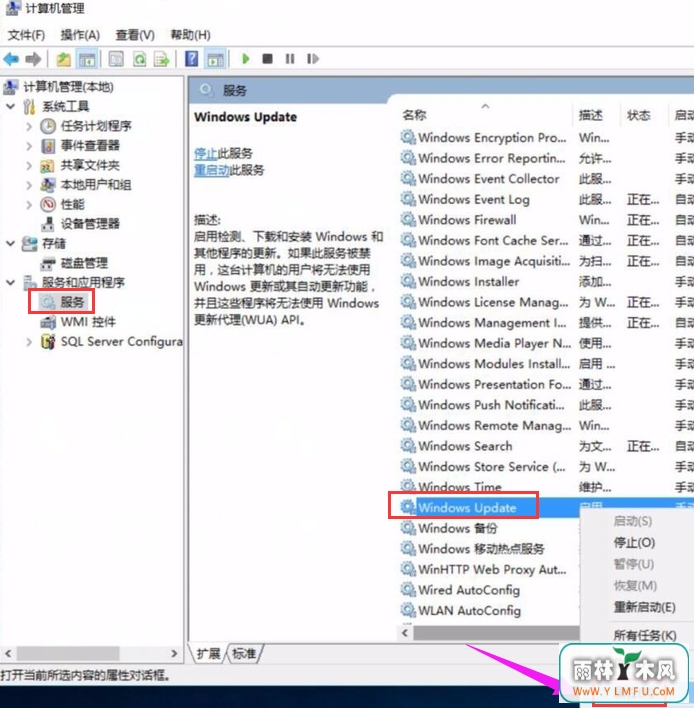Click the green Start service icon

pos(246,59)
